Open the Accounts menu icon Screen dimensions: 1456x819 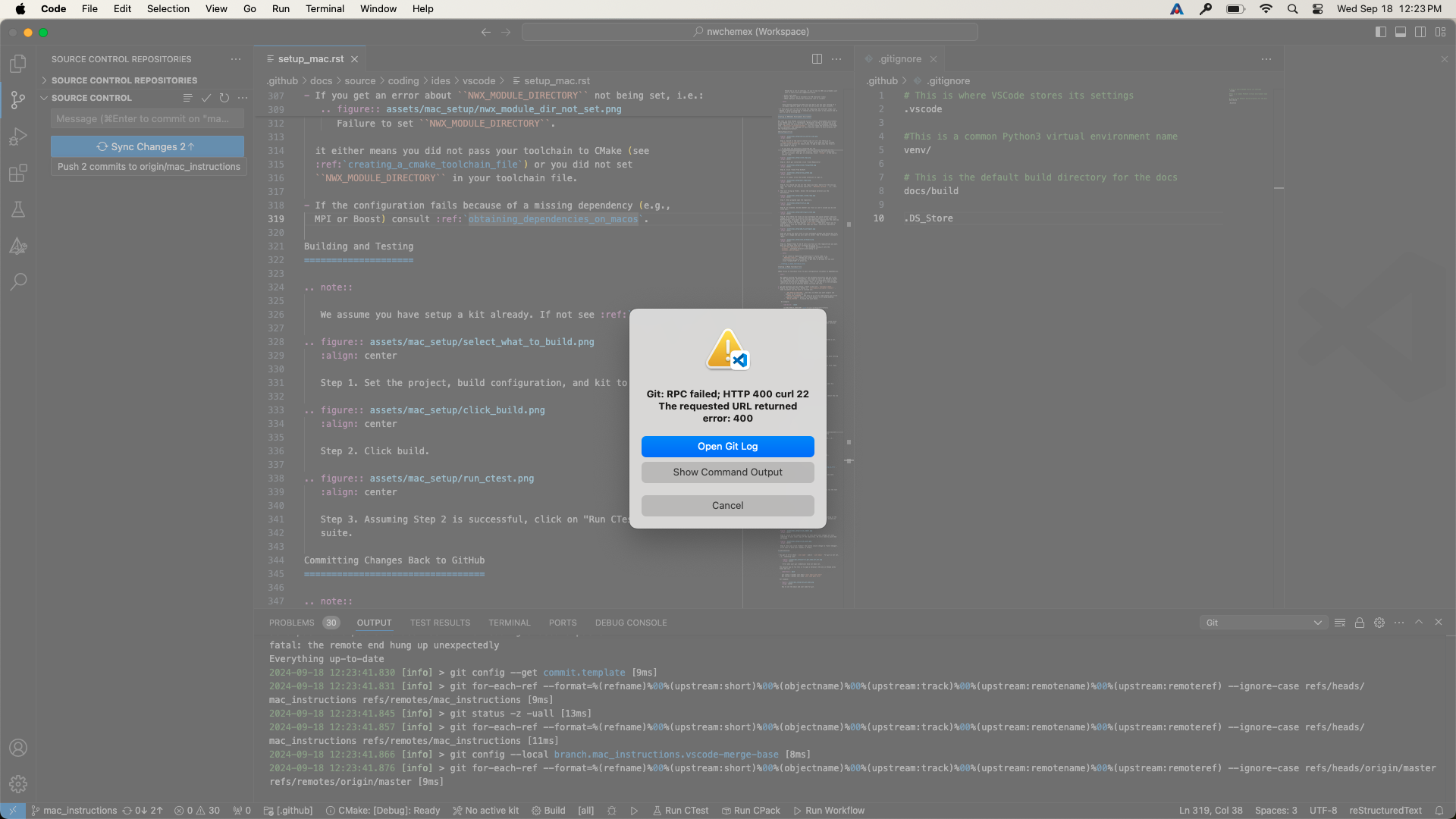point(18,748)
